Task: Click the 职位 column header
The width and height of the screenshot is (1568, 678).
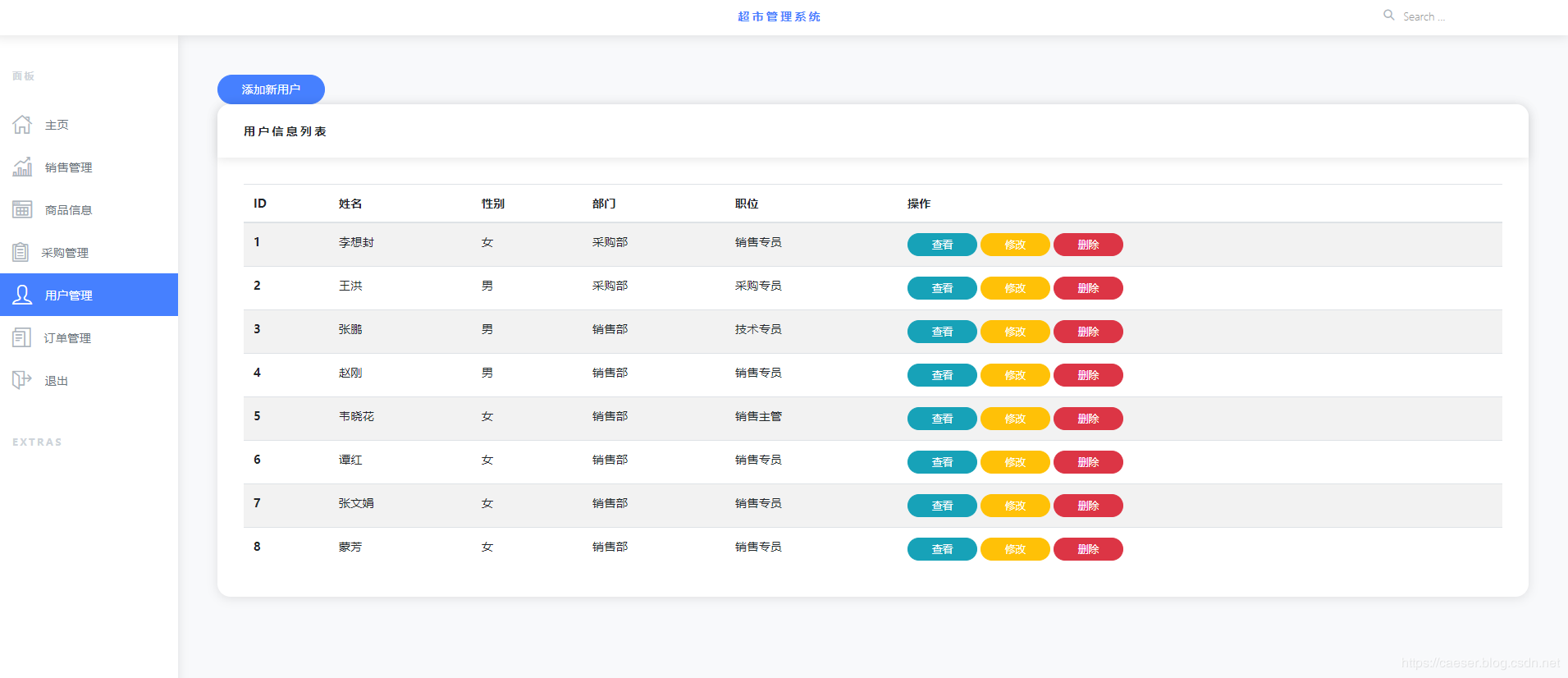Action: coord(747,204)
